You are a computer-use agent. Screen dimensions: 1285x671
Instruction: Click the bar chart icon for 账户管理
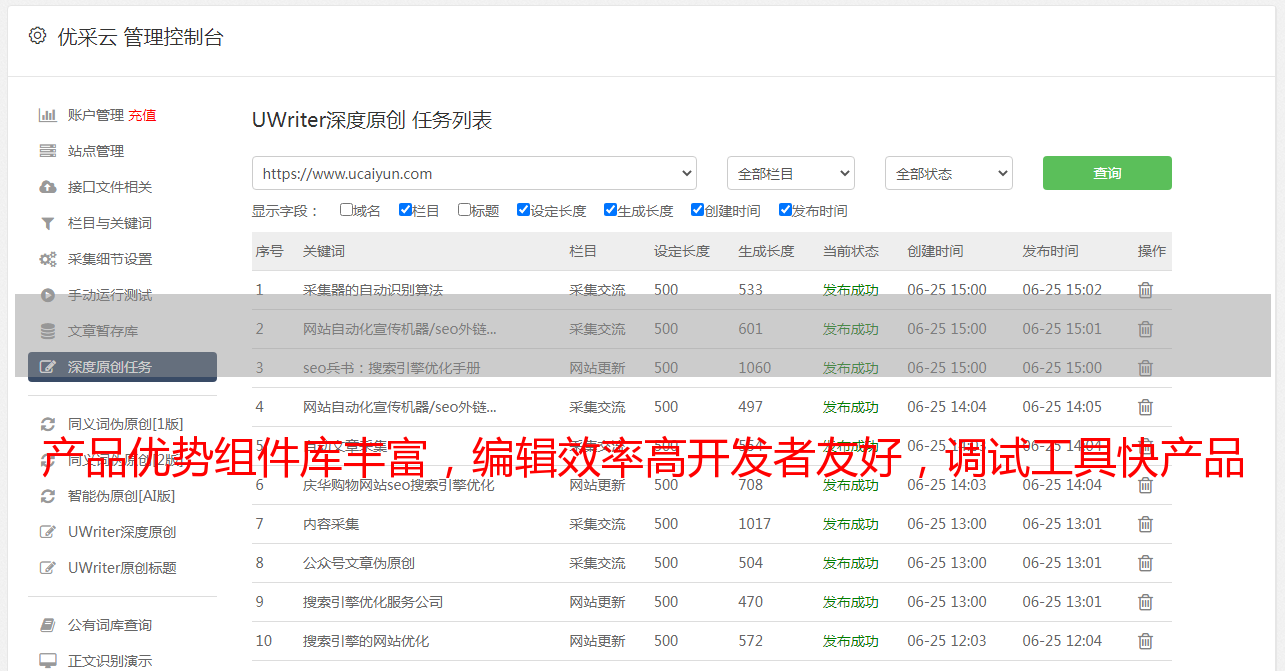pyautogui.click(x=47, y=115)
